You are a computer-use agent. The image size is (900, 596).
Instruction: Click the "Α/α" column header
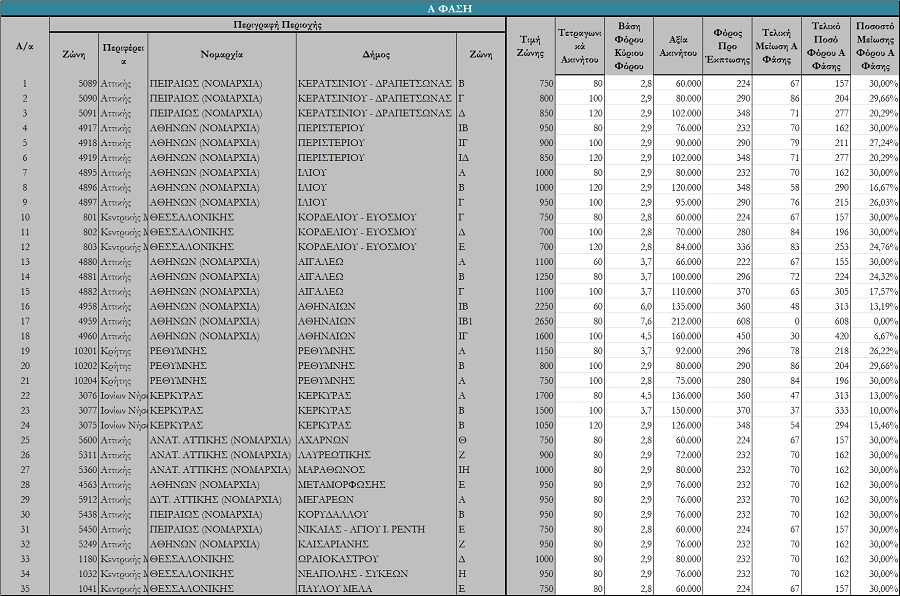(x=24, y=46)
